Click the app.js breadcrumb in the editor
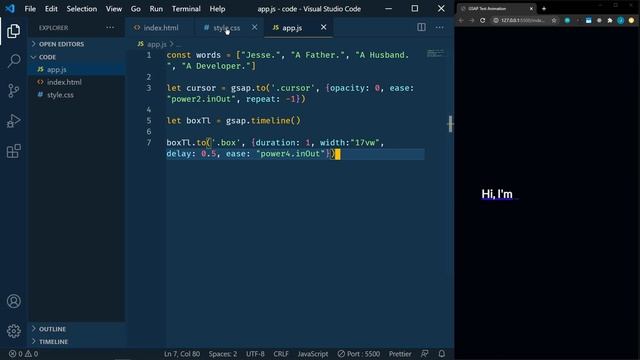 (x=156, y=44)
